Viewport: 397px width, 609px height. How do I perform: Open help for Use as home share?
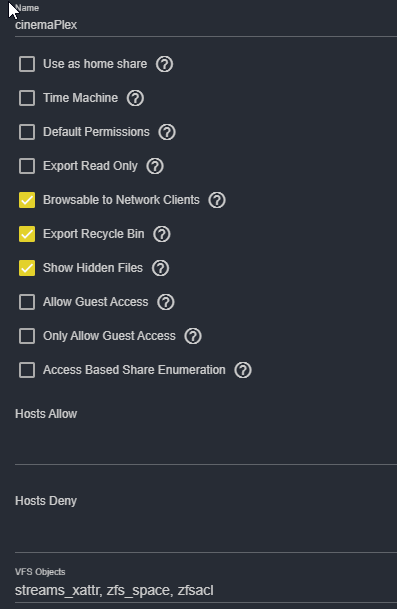pyautogui.click(x=164, y=64)
